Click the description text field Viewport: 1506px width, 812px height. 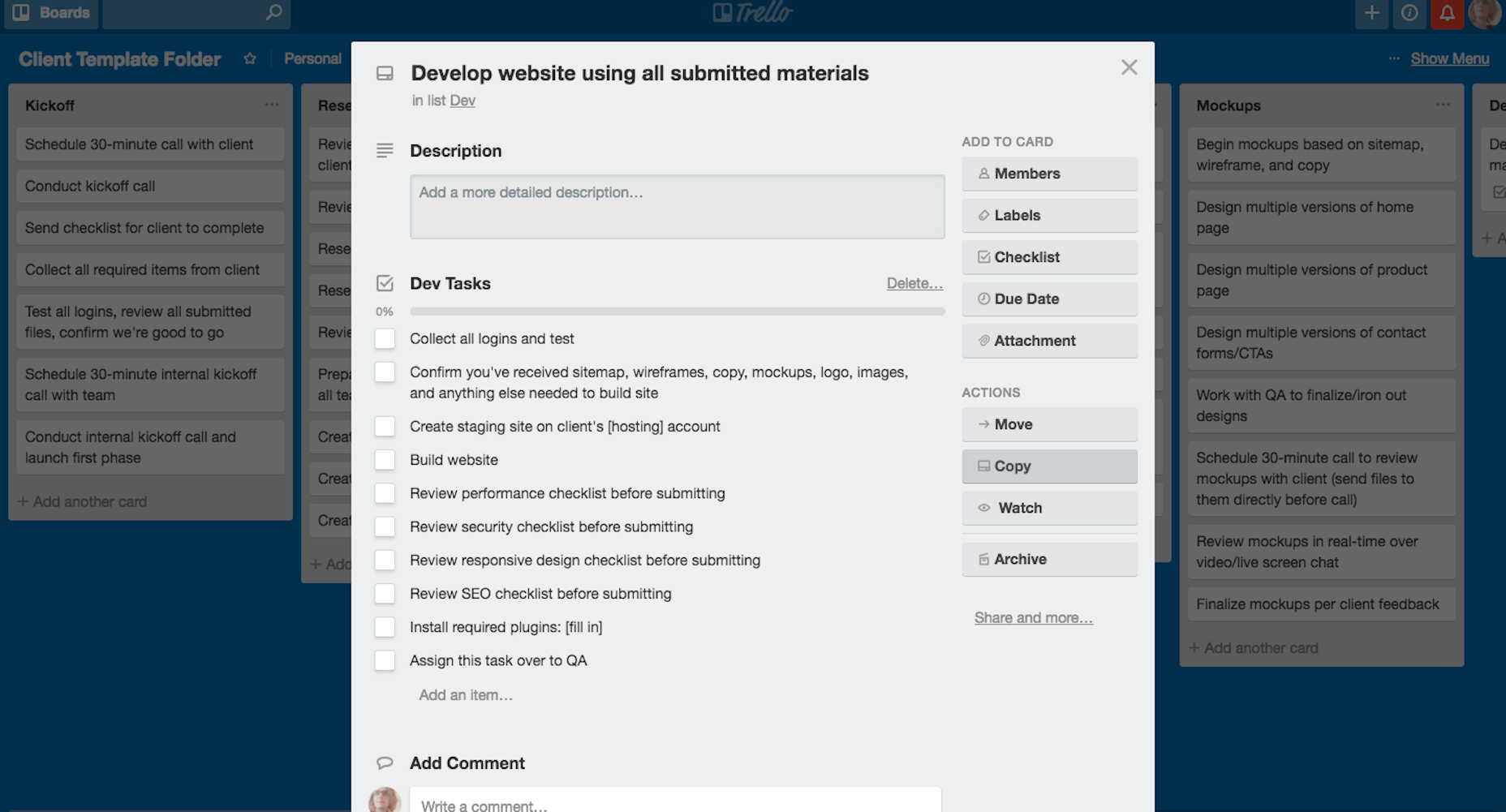677,207
